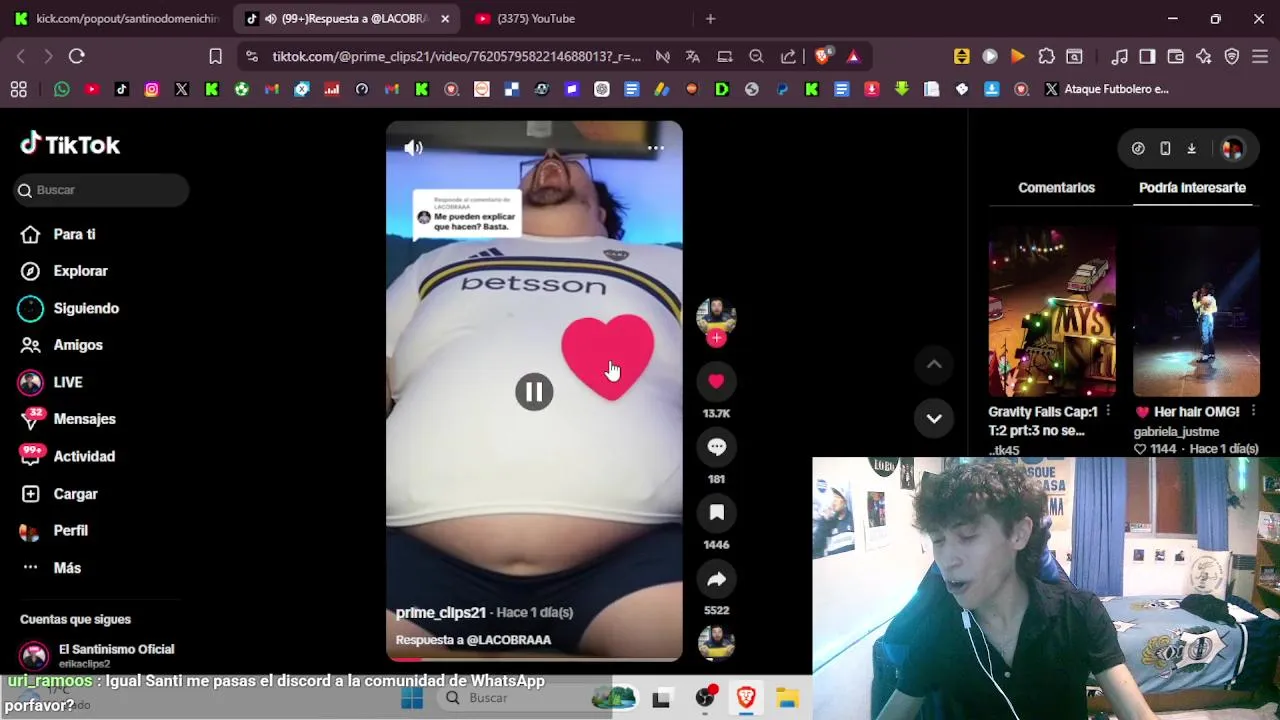Open the share page icon in address bar

point(789,56)
